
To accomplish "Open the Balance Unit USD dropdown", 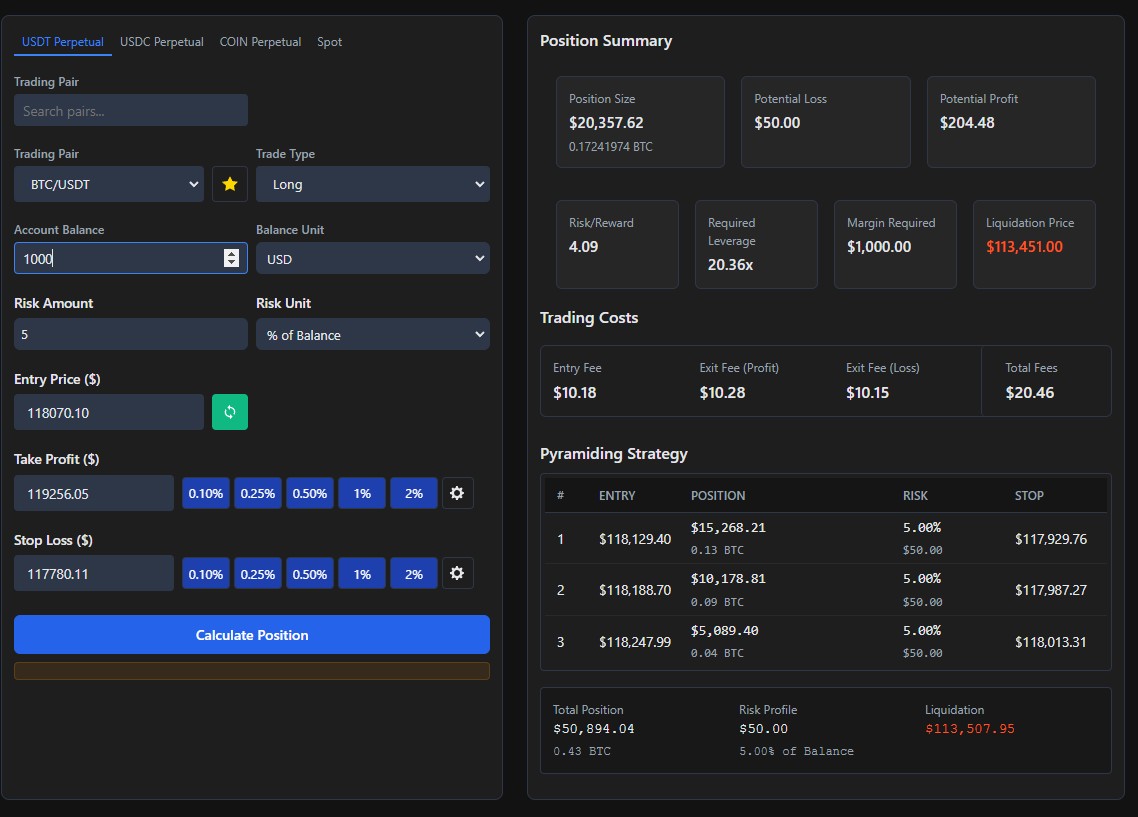I will [372, 258].
